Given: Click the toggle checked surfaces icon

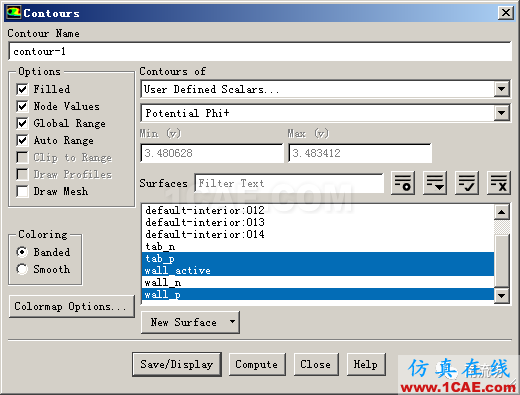Looking at the screenshot, I should (467, 183).
